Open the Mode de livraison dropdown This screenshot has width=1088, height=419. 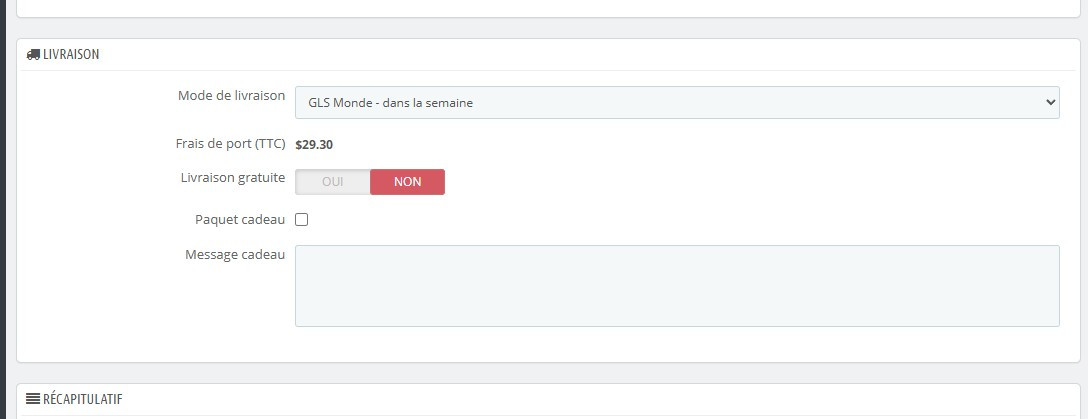676,102
